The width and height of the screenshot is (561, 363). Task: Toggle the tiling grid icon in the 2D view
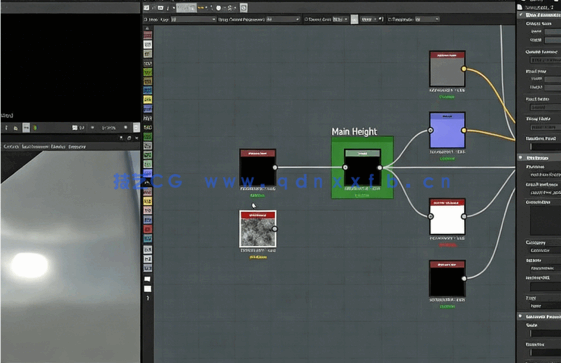click(x=74, y=128)
